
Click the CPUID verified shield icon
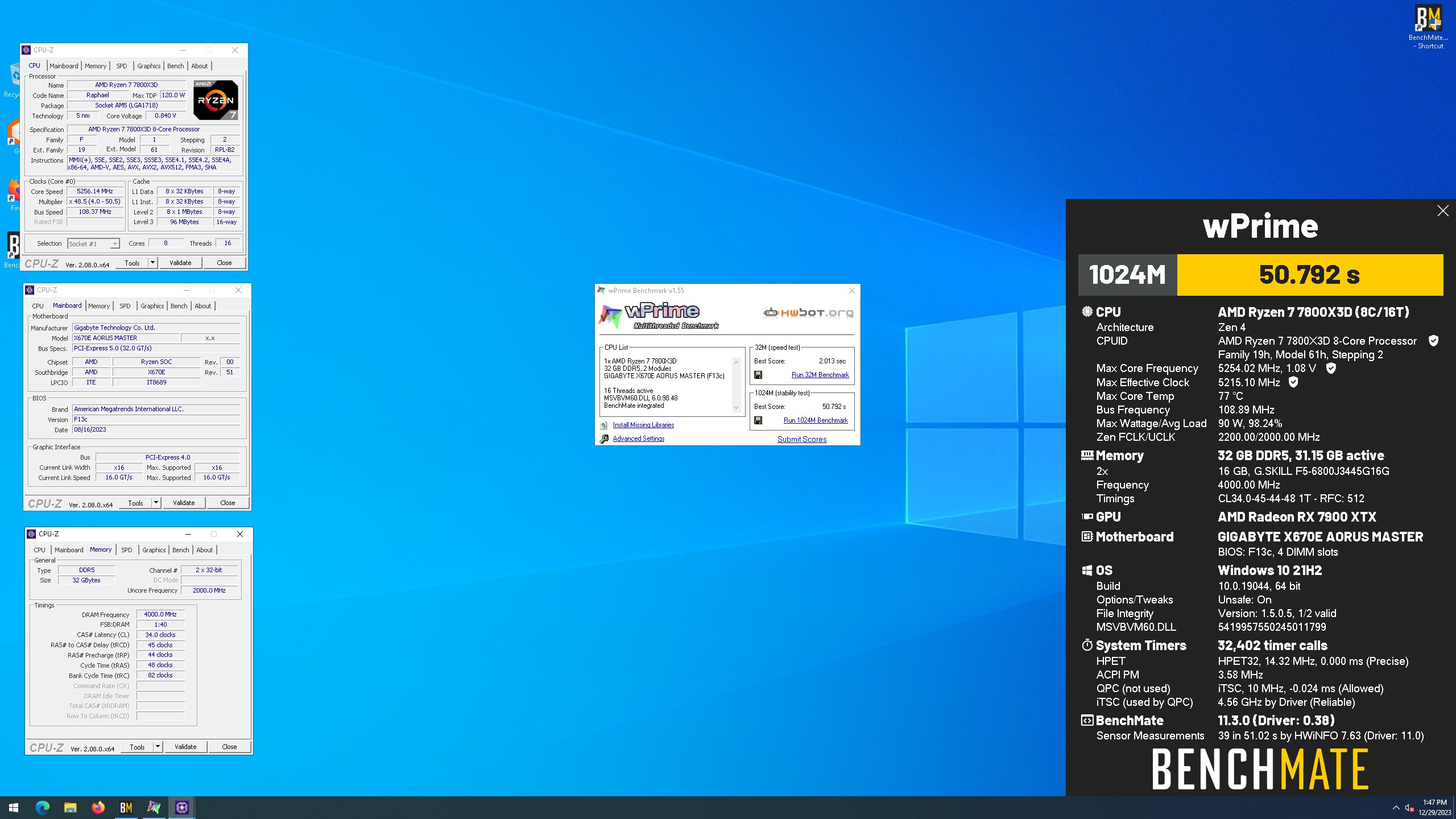click(1434, 341)
